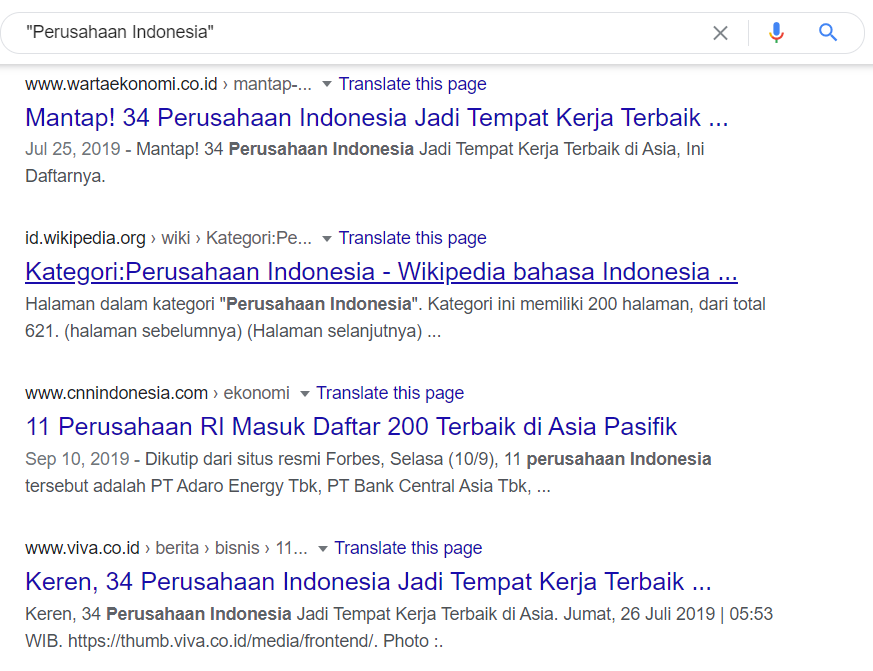Translate the cnnindonesia.com result page

(390, 393)
